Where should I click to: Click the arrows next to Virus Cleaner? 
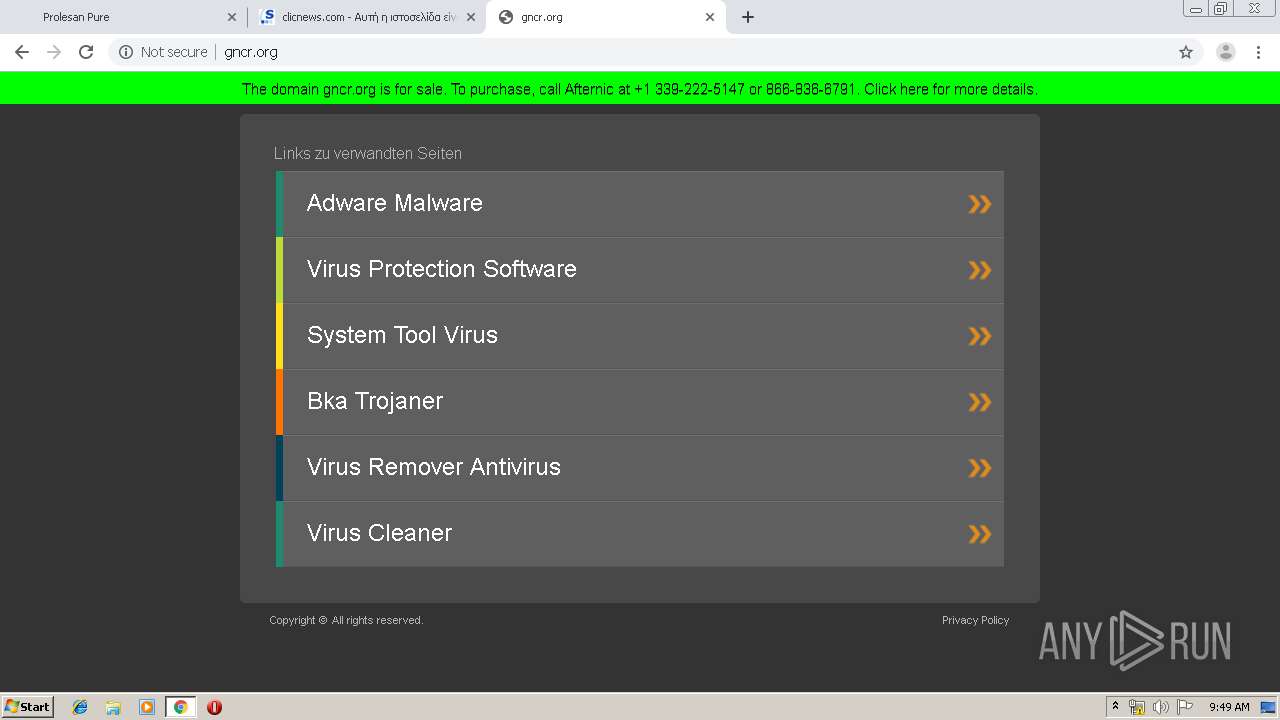980,534
